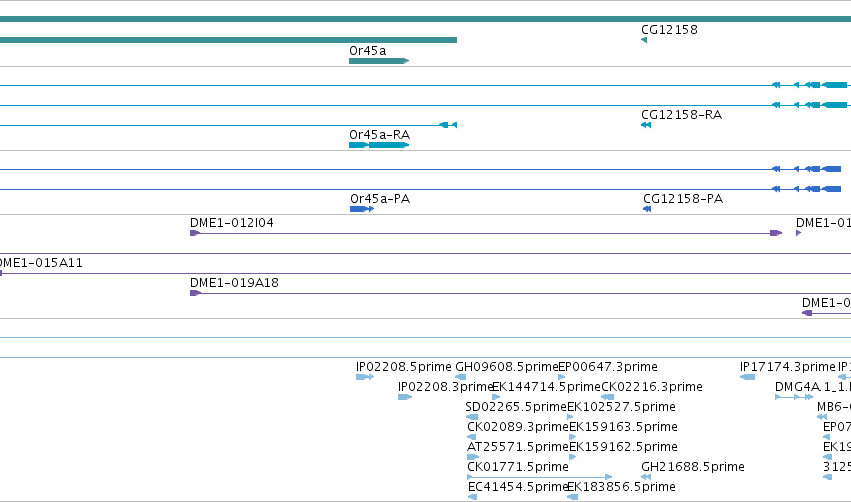Click the EK102527.5prime EST label
851x502 pixels.
621,407
